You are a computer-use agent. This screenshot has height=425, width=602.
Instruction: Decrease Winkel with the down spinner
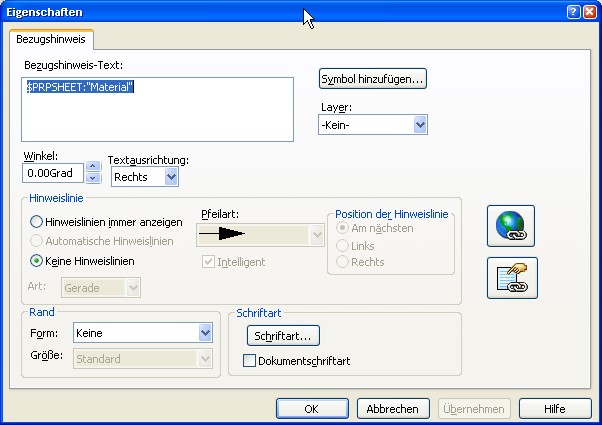tap(93, 178)
